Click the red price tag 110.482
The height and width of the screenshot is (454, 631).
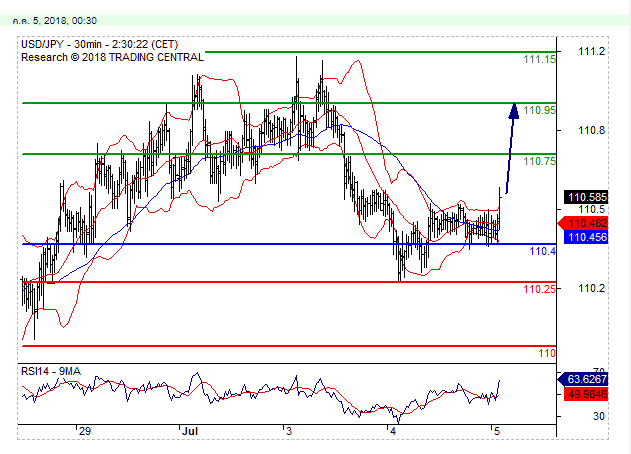pos(583,223)
